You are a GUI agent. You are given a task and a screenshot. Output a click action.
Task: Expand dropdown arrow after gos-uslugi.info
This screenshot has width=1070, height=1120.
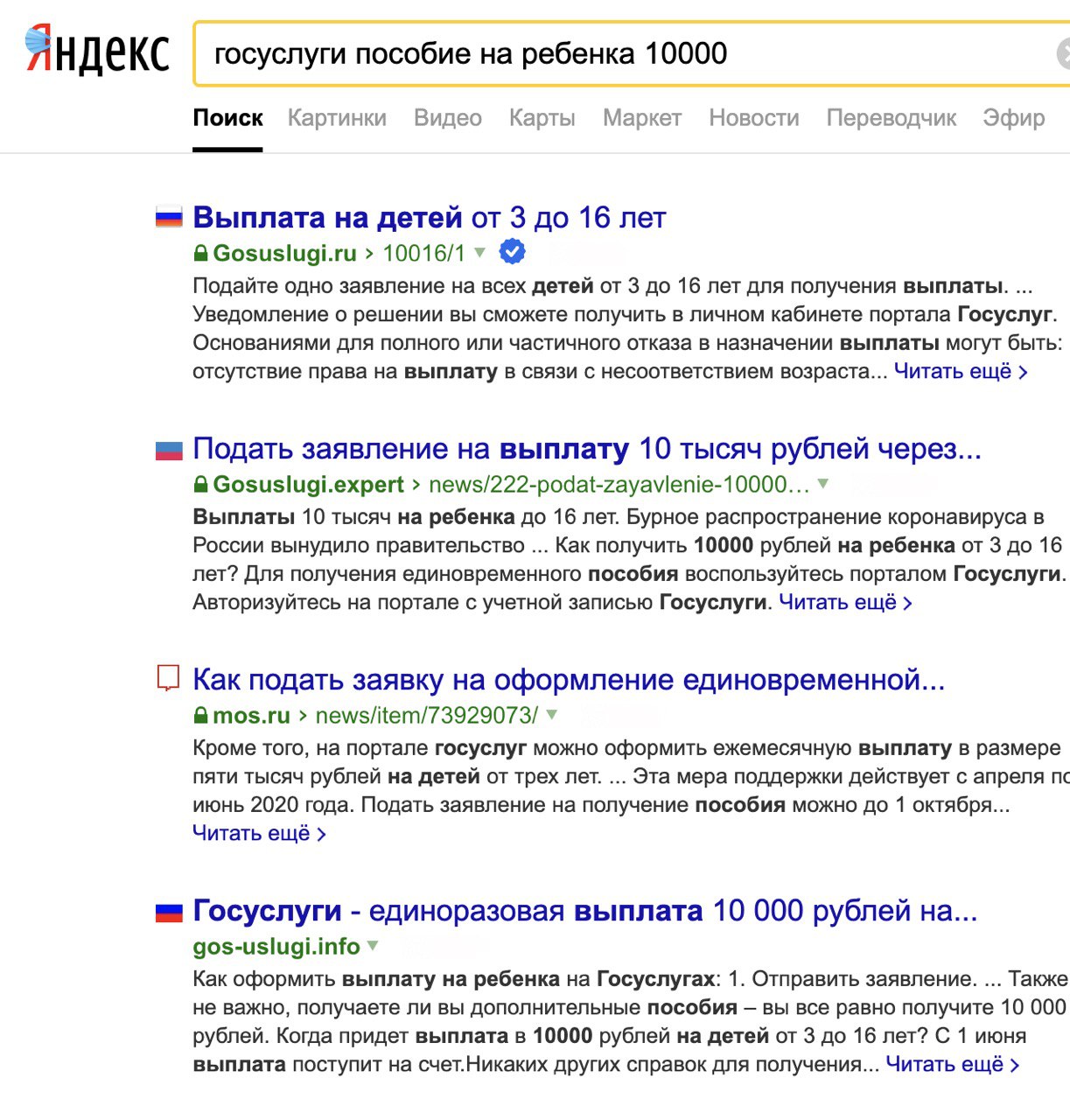coord(373,945)
